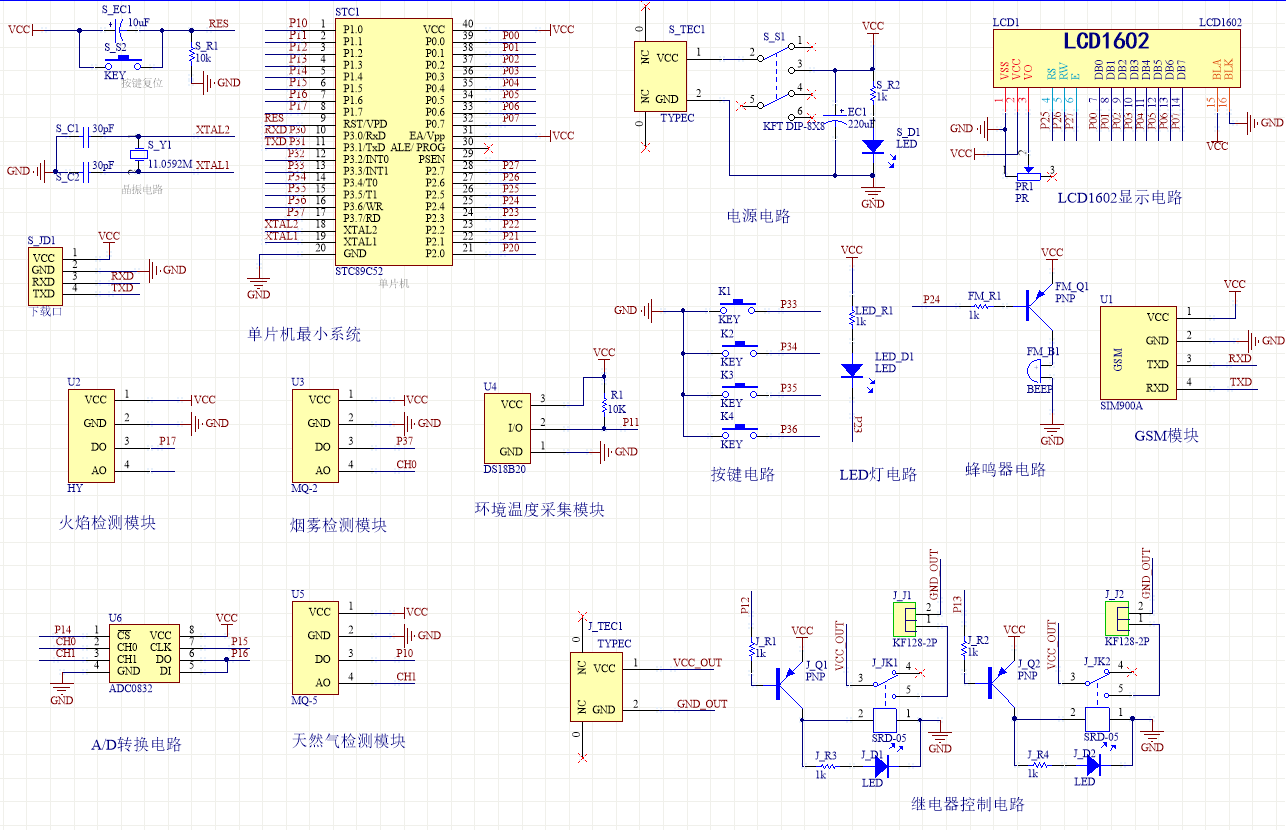Click the LED_D1 diode symbol
Viewport: 1286px width, 830px height.
click(x=851, y=370)
